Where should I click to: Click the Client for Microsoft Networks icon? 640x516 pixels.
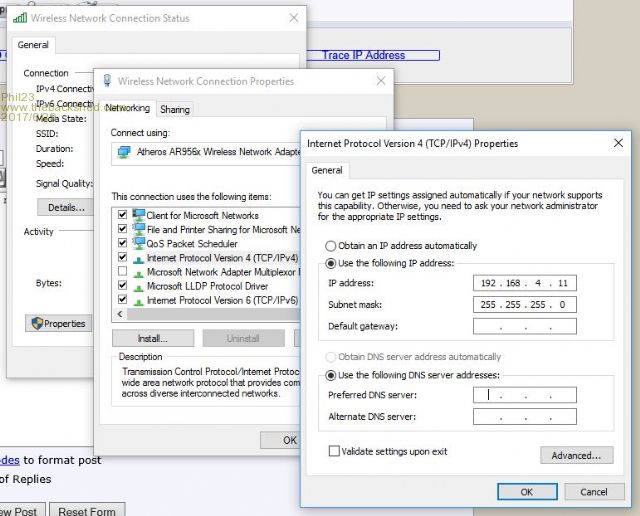click(x=138, y=215)
